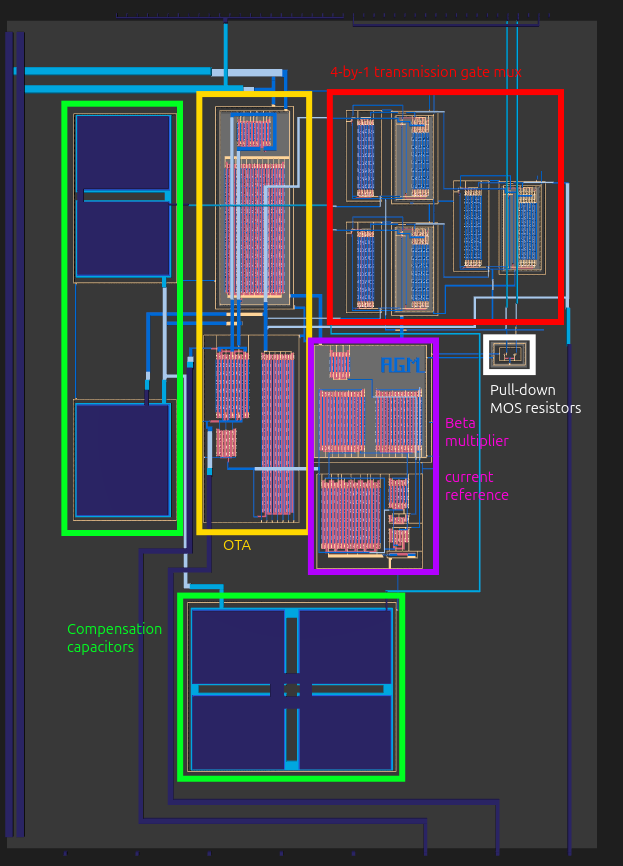The height and width of the screenshot is (866, 623).
Task: Click the bottom four-quadrant capacitor array center
Action: tap(291, 689)
